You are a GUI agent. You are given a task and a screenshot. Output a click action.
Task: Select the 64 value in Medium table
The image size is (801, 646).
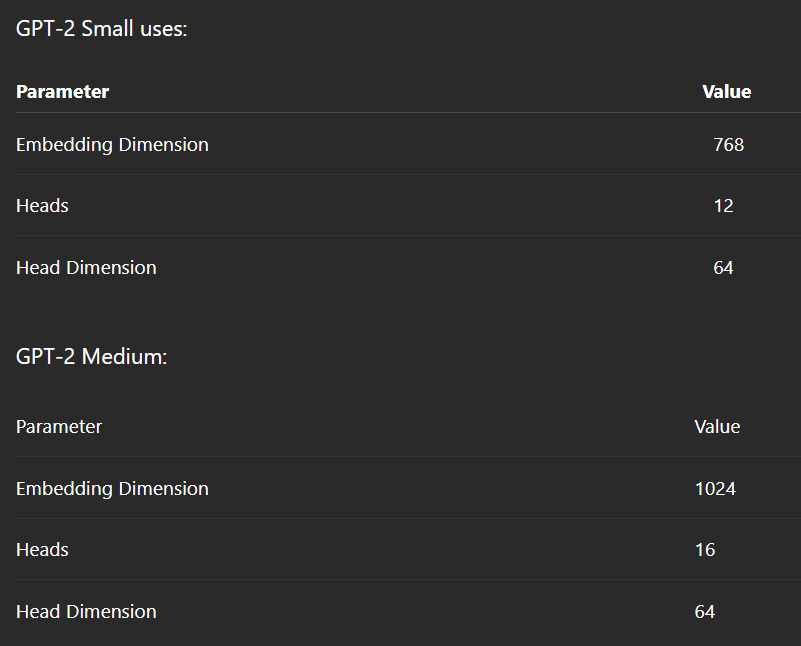click(705, 612)
